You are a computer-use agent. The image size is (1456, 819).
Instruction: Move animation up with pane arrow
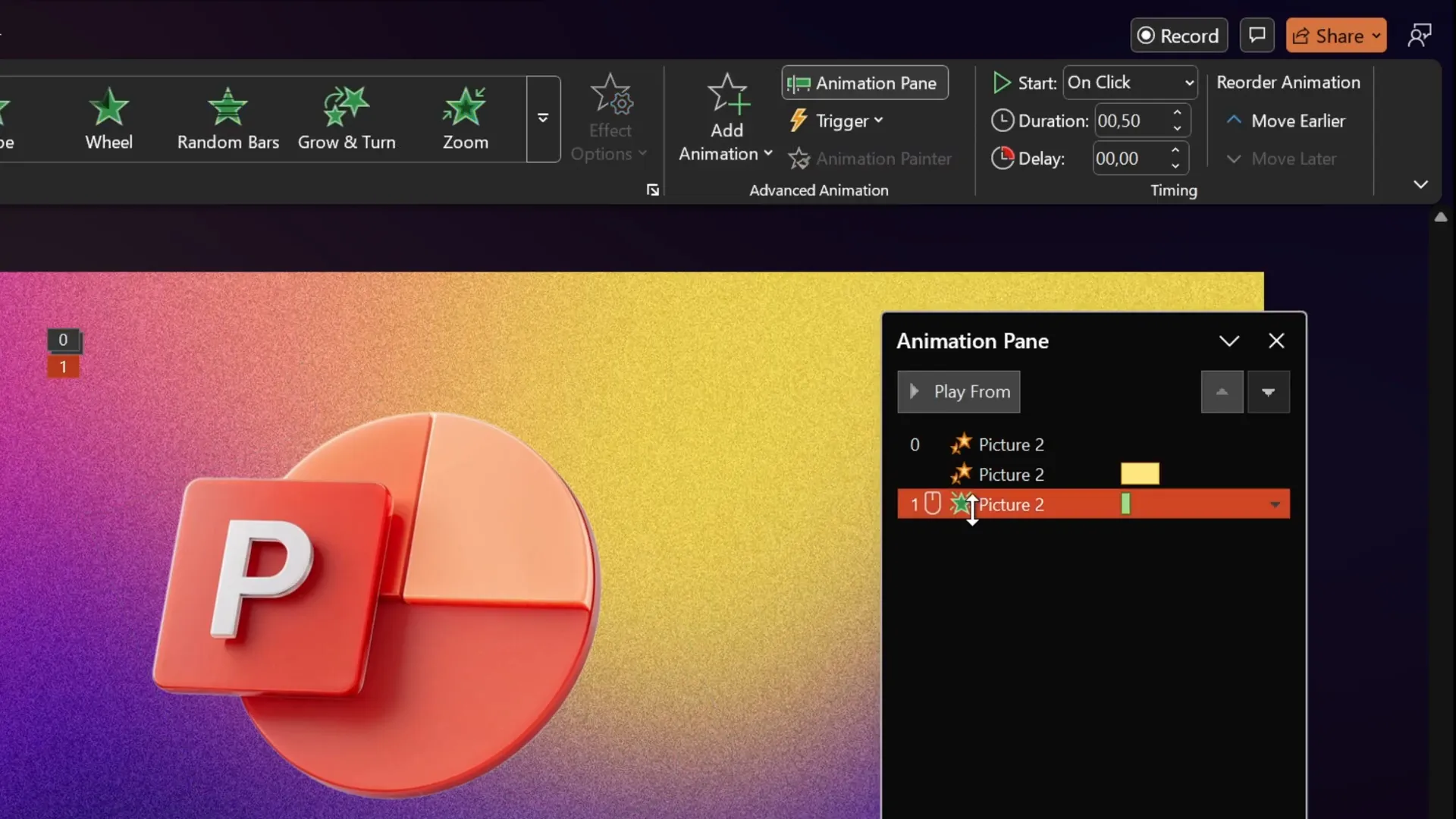1222,392
